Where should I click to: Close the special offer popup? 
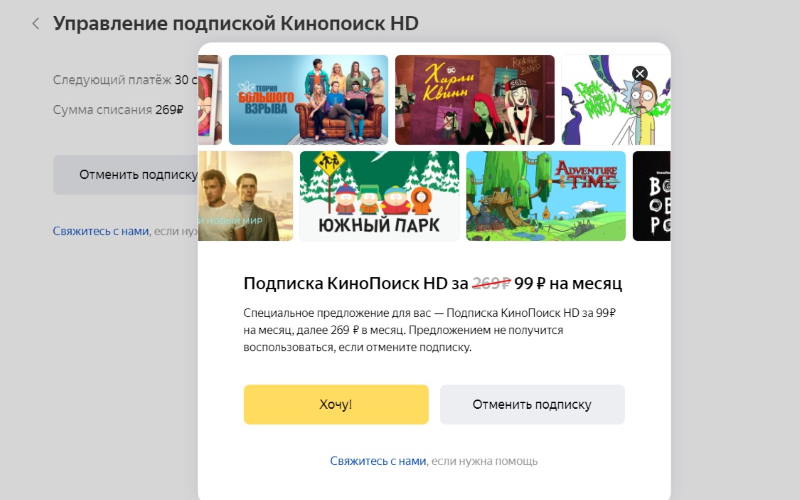[639, 73]
